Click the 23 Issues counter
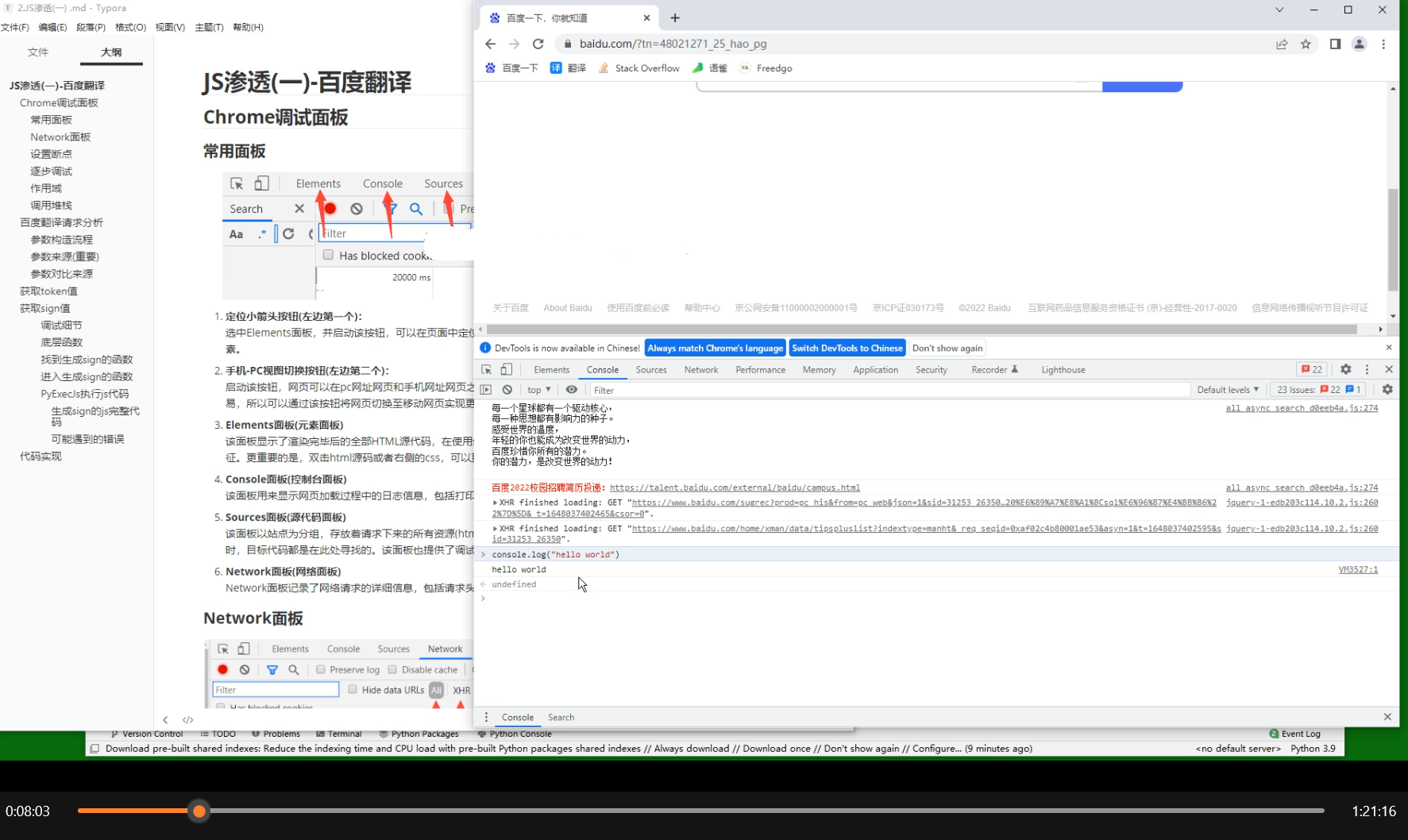 pyautogui.click(x=1319, y=390)
